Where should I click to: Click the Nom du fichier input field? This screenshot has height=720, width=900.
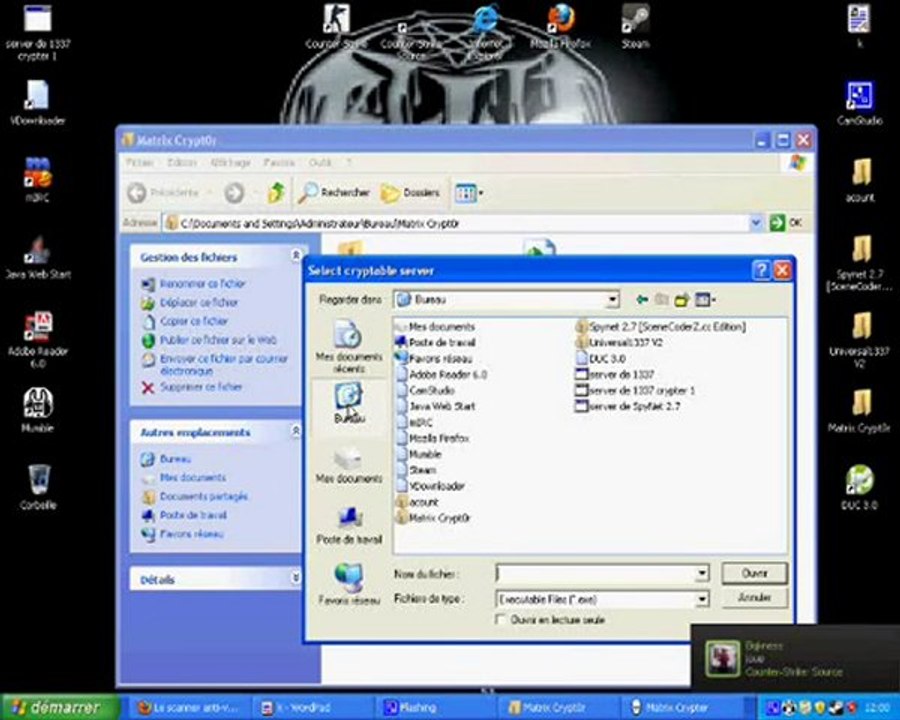click(595, 573)
